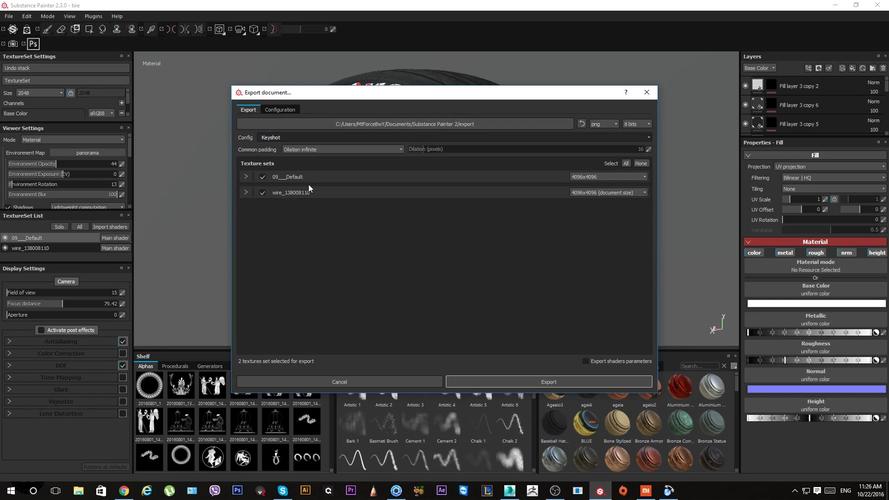The image size is (889, 500).
Task: Select the Paint brush tool
Action: [47, 29]
